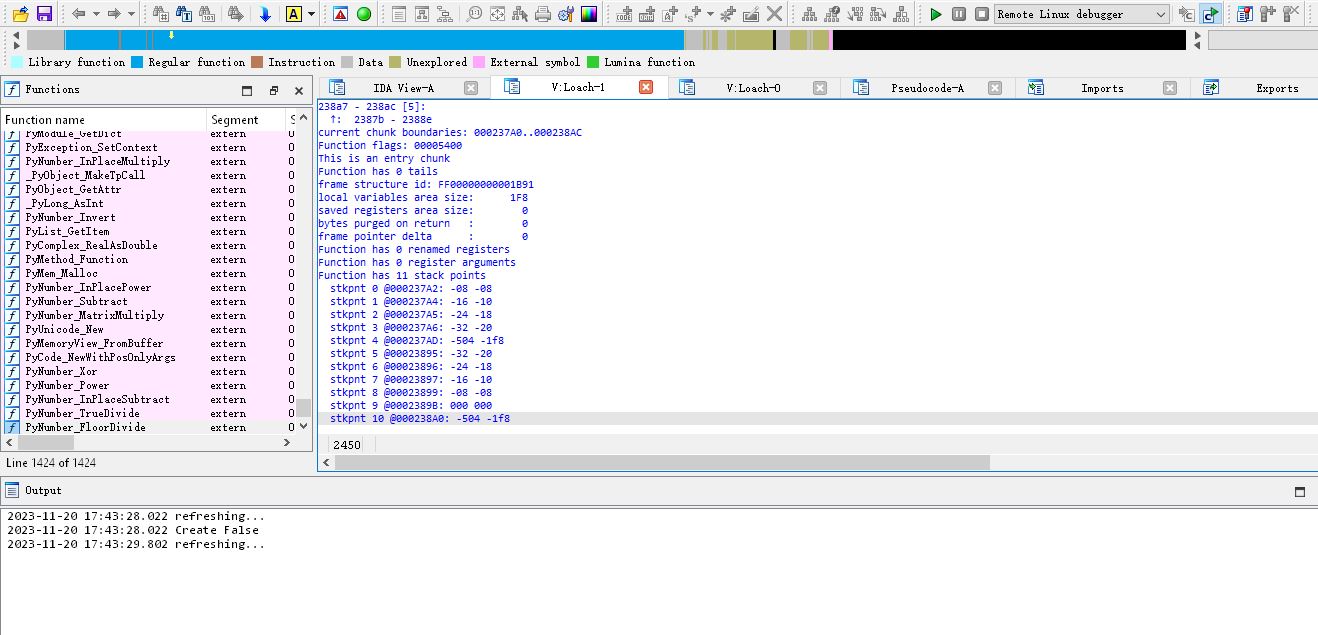Select PyMem_Malloc function row
The height and width of the screenshot is (635, 1318).
[x=148, y=273]
